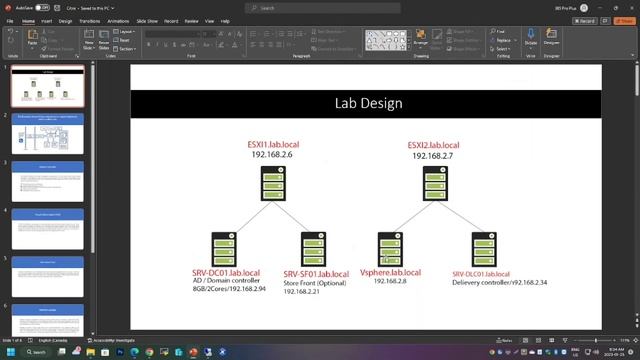Image resolution: width=640 pixels, height=360 pixels.
Task: Open the Replace dropdown arrow
Action: (516, 40)
